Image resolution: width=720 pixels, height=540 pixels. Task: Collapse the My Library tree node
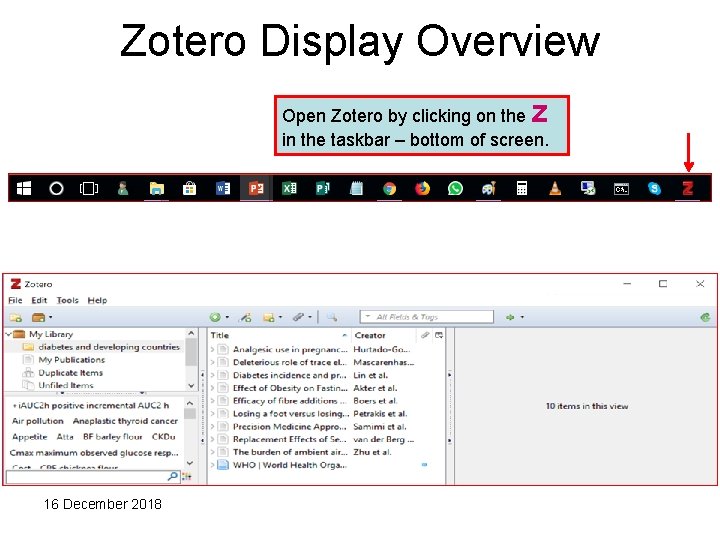tap(9, 334)
